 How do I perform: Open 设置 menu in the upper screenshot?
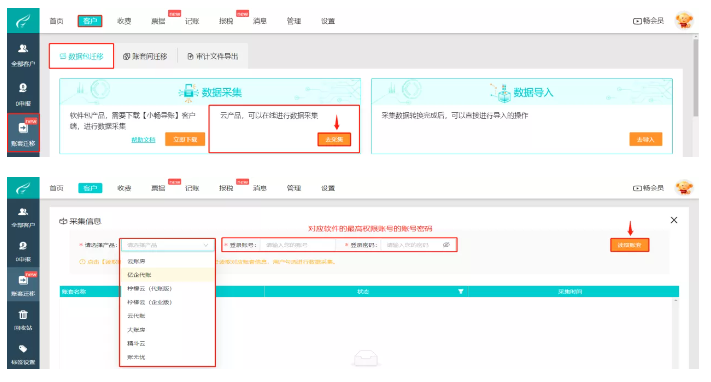[x=328, y=21]
